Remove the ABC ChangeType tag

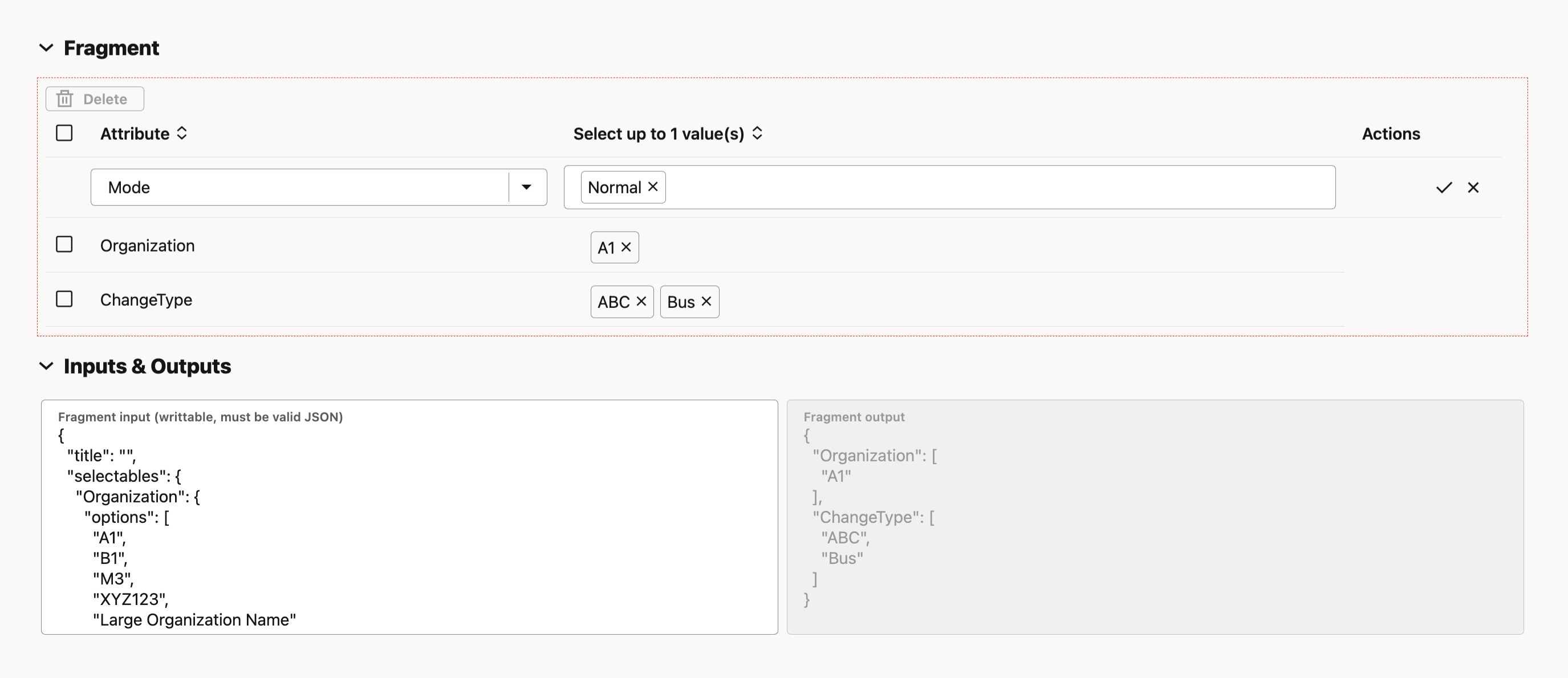[641, 301]
